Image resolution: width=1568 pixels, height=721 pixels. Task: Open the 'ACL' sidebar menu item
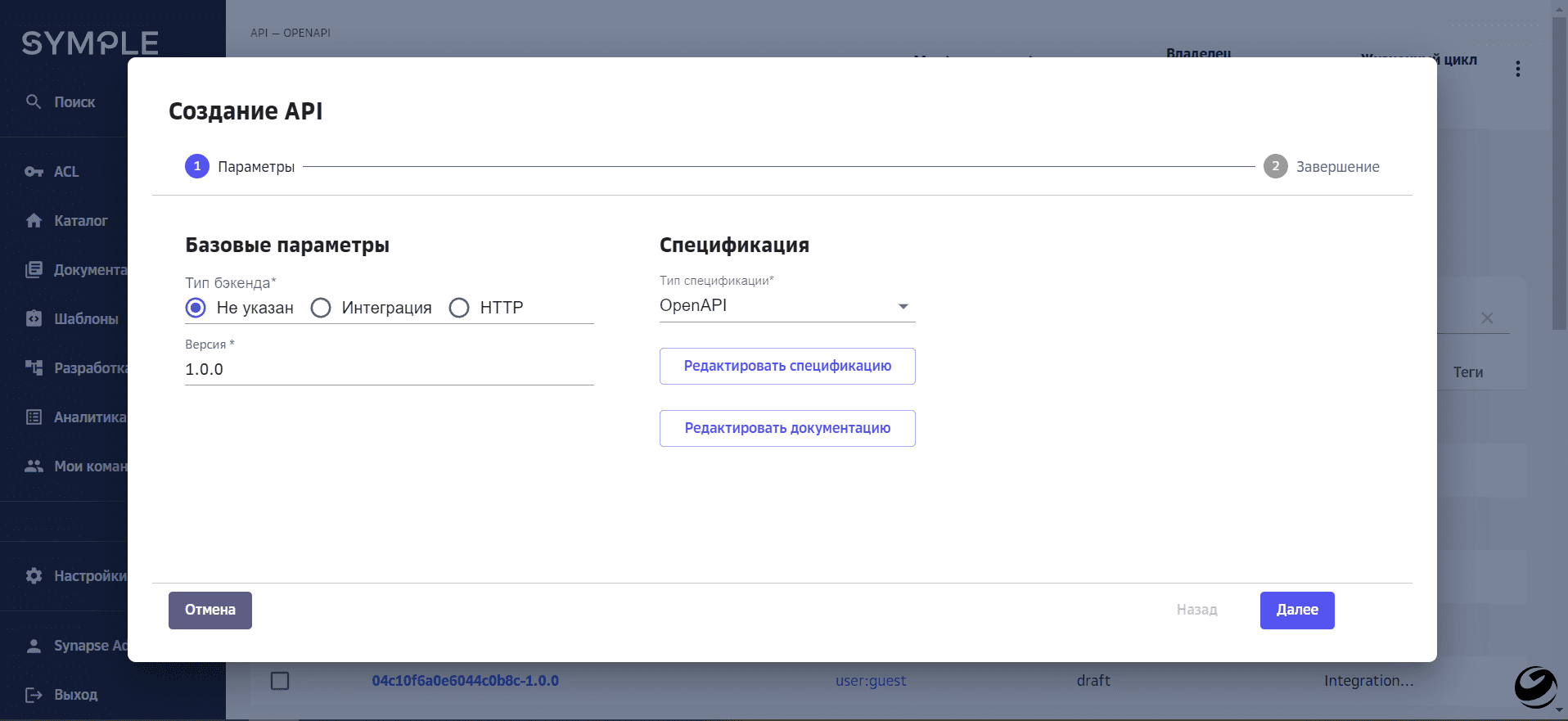pos(66,172)
